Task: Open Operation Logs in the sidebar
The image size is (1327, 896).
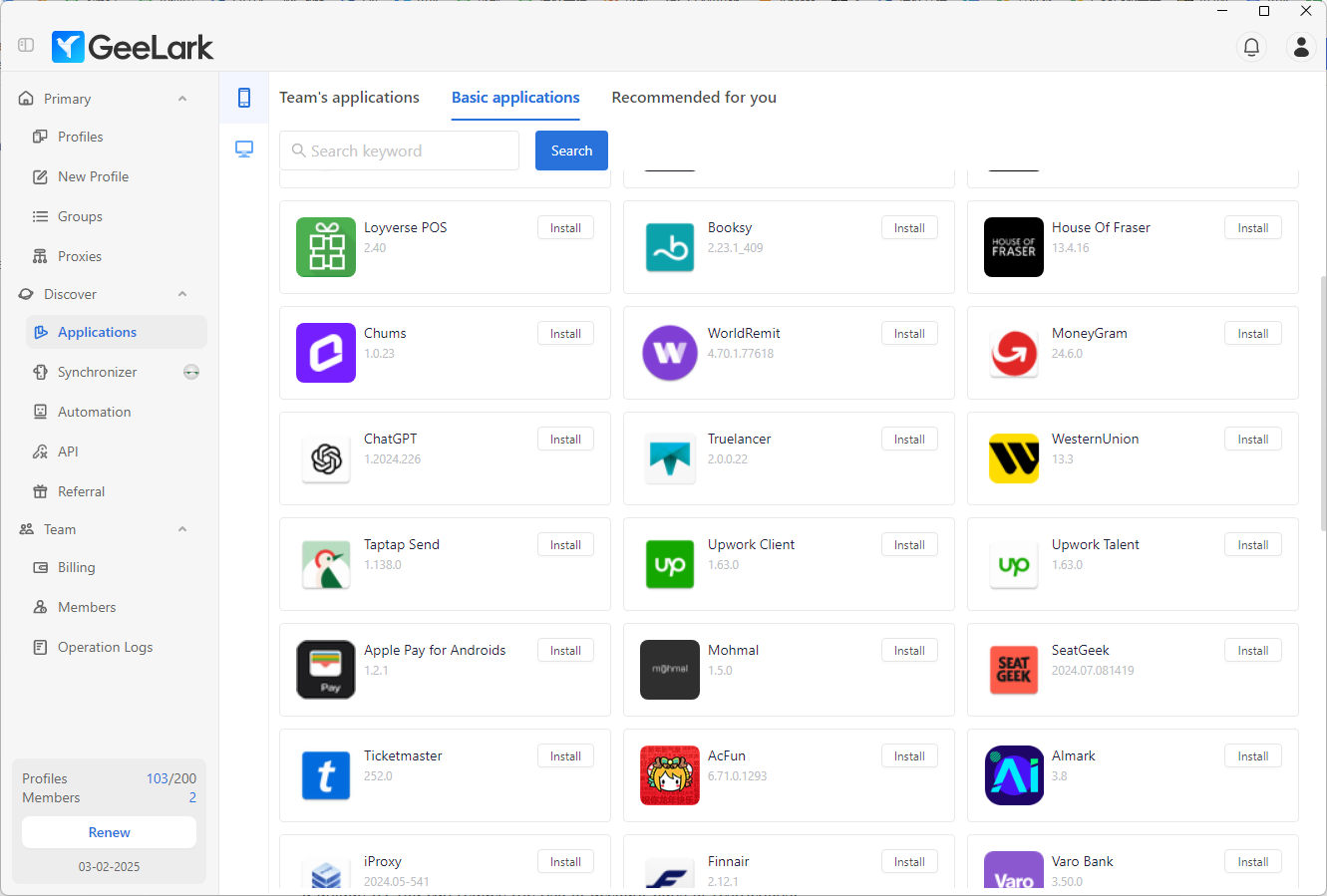Action: [x=117, y=647]
